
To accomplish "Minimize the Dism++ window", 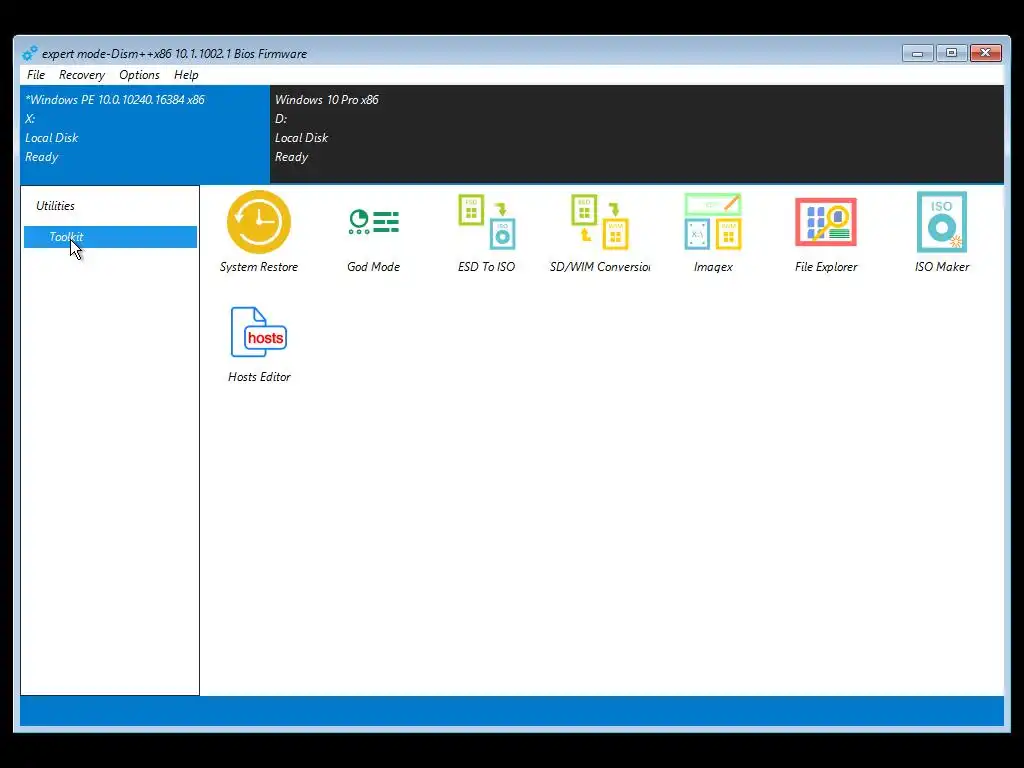I will point(918,53).
